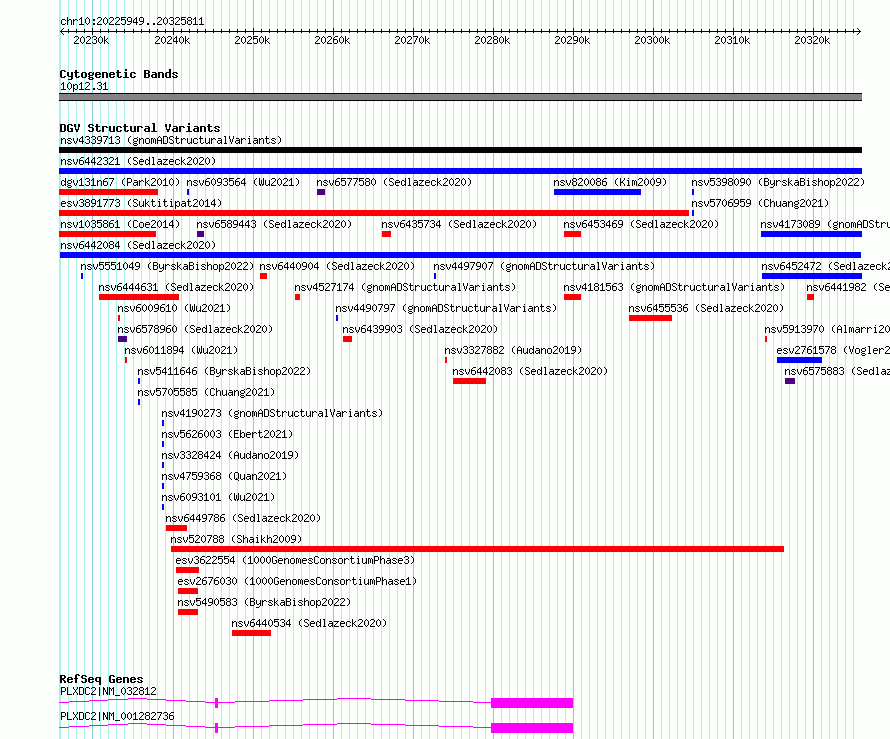This screenshot has height=739, width=890.
Task: Open nsv5411646 (ByrskaBishop2022) label
Action: pos(224,371)
